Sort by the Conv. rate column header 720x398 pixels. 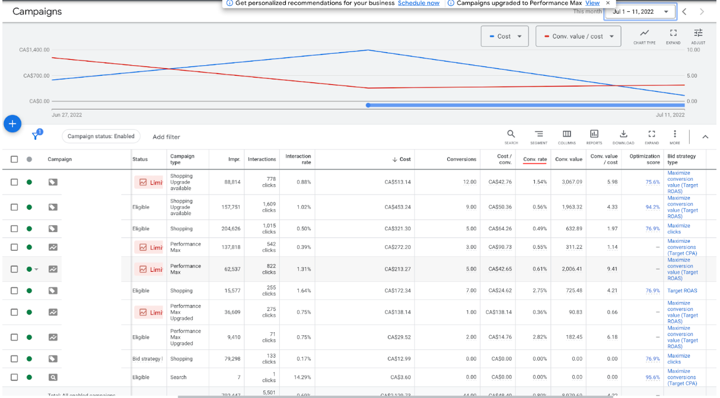click(x=535, y=159)
